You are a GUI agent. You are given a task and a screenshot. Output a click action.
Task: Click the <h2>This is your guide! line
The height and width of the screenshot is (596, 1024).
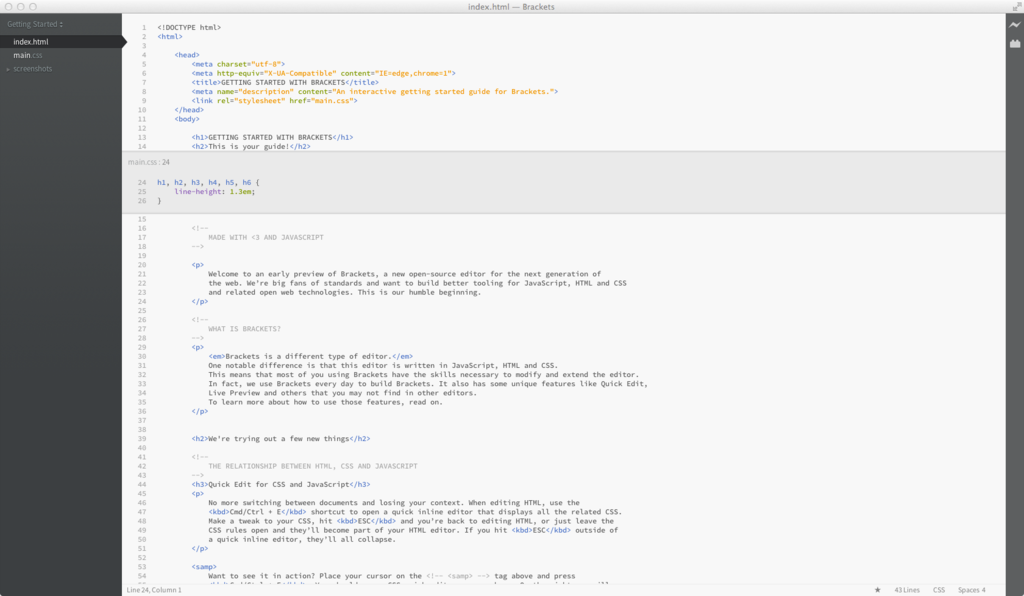point(251,146)
